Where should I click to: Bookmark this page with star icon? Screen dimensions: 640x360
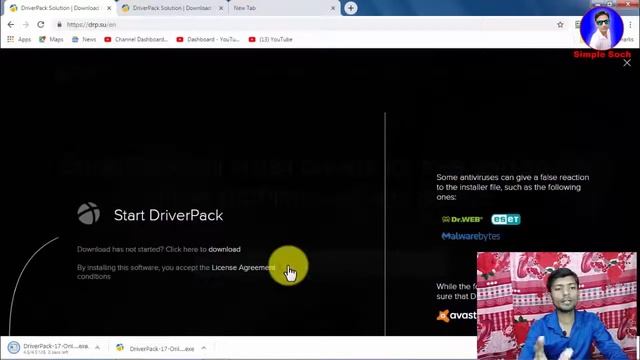[x=560, y=24]
